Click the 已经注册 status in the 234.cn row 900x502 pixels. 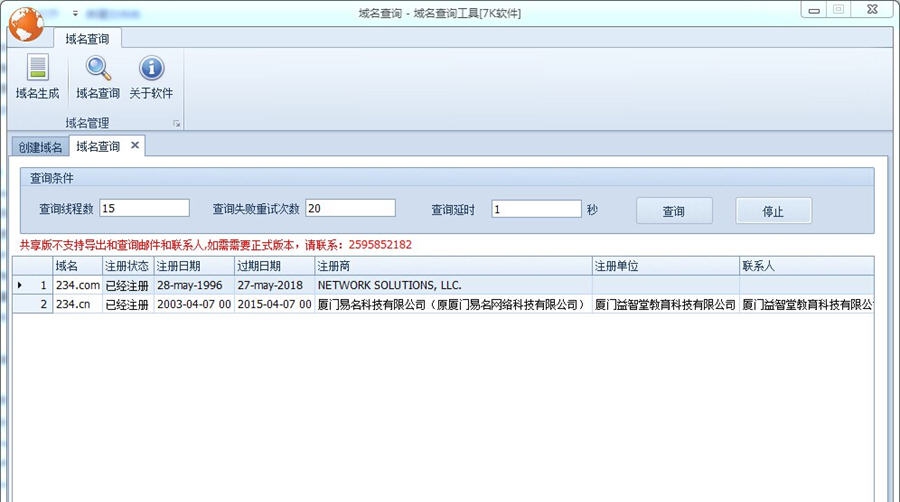tap(128, 304)
